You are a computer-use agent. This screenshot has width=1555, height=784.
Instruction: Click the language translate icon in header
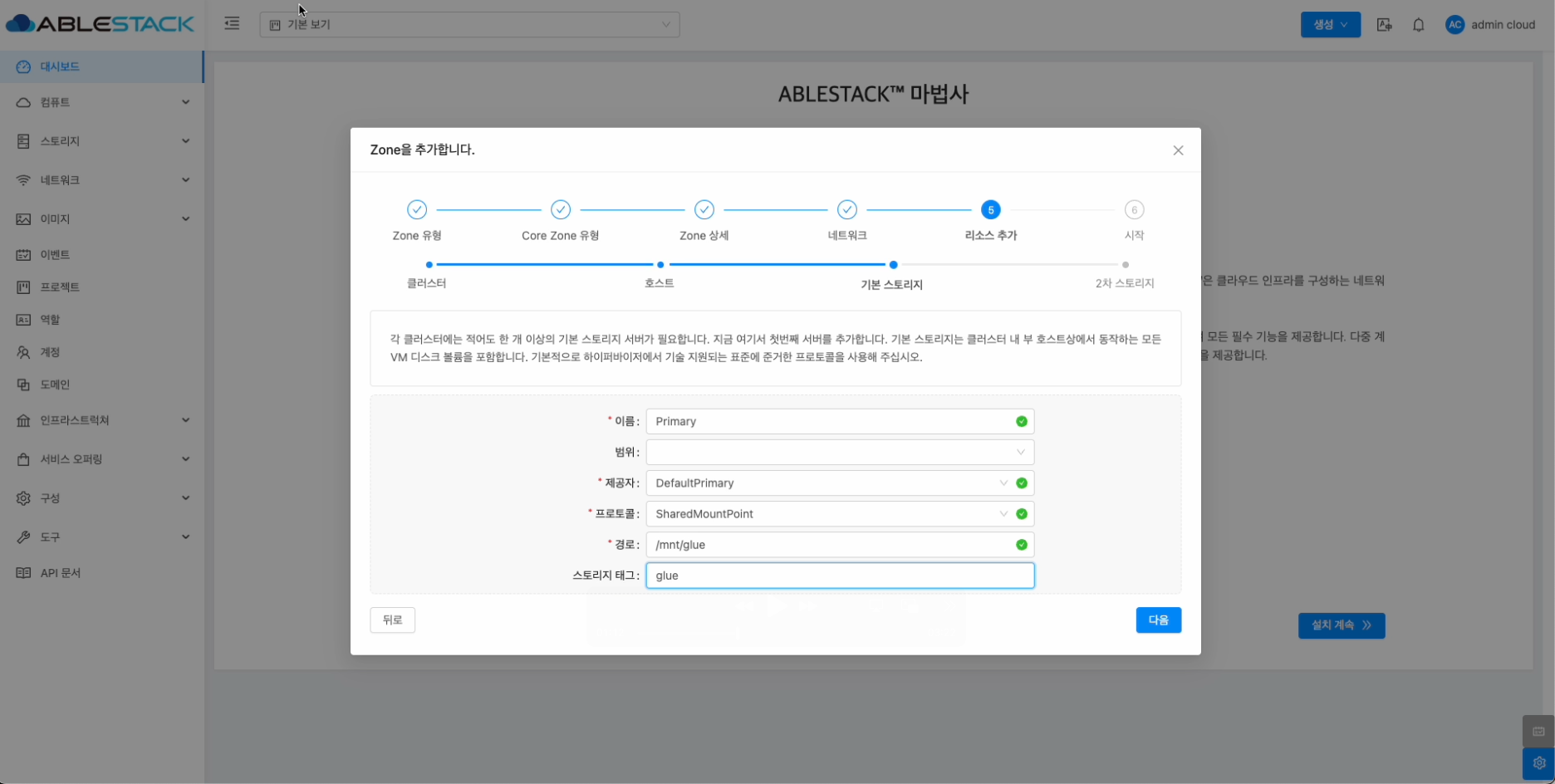(1384, 25)
